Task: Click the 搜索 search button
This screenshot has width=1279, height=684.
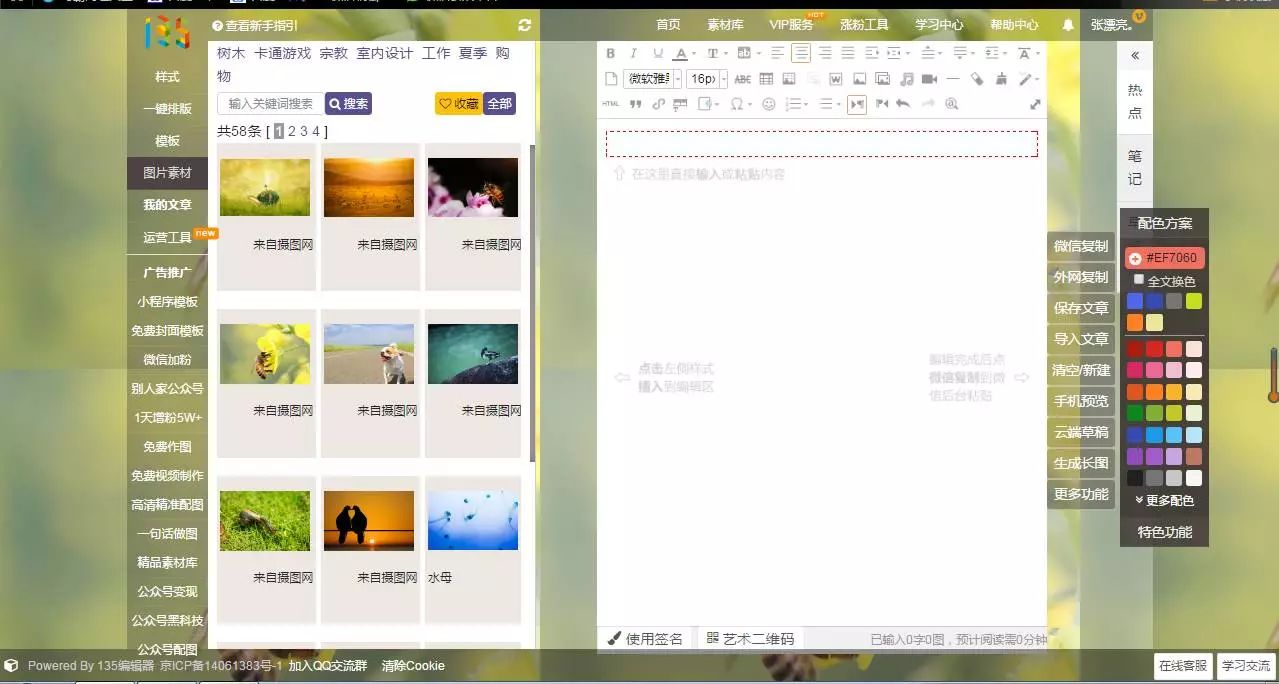Action: (x=347, y=103)
